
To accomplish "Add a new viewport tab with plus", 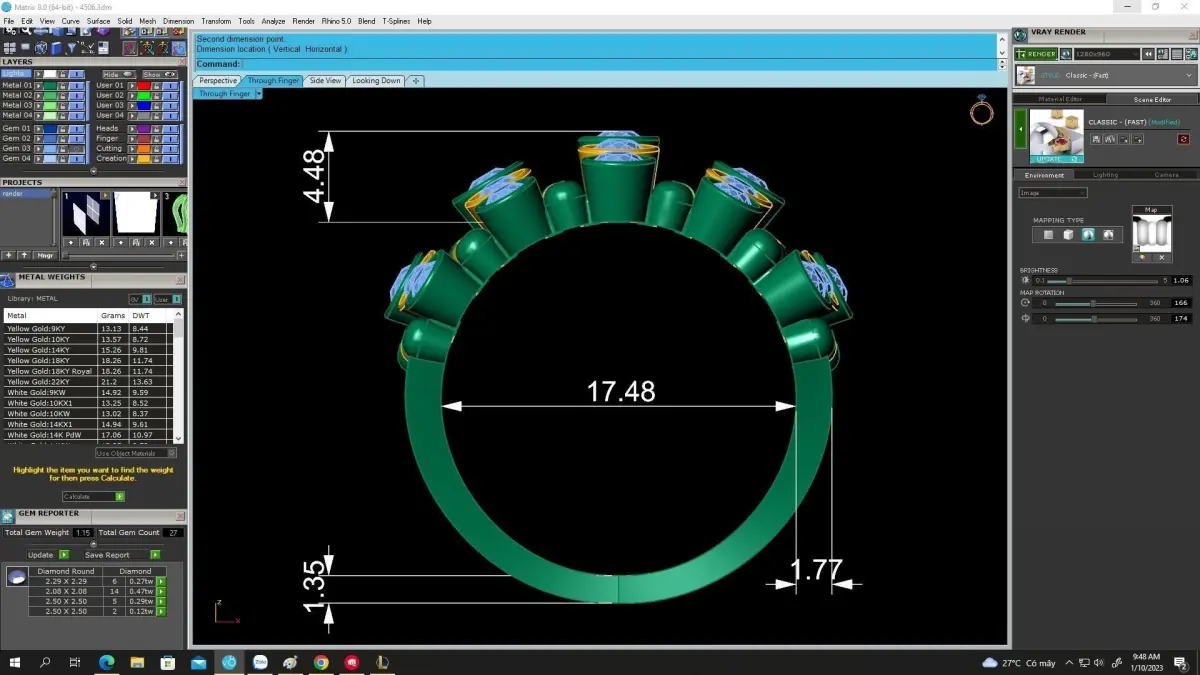I will coord(416,81).
